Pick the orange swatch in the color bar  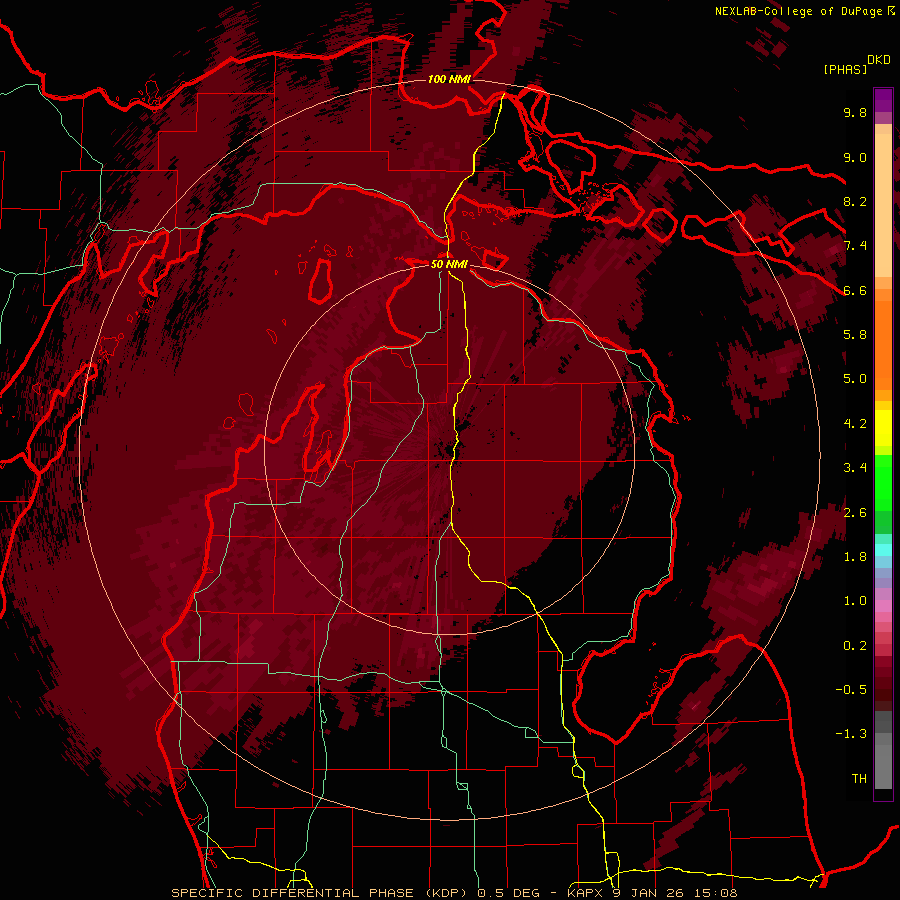[x=883, y=345]
